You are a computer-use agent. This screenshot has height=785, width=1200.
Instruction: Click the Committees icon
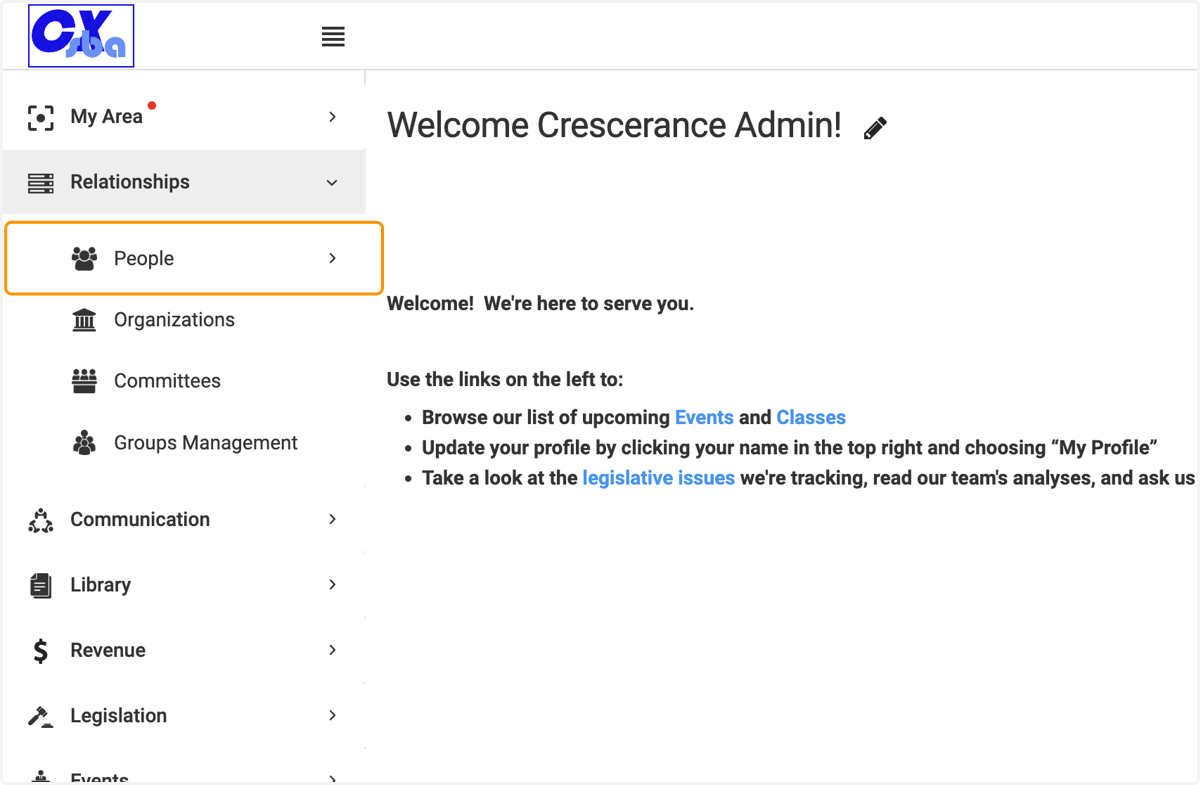pos(85,381)
